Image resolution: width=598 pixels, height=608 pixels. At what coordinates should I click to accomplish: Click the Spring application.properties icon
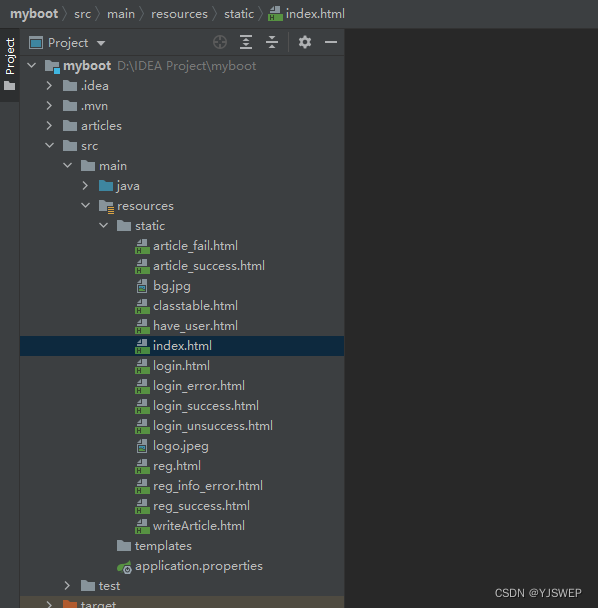[x=124, y=567]
